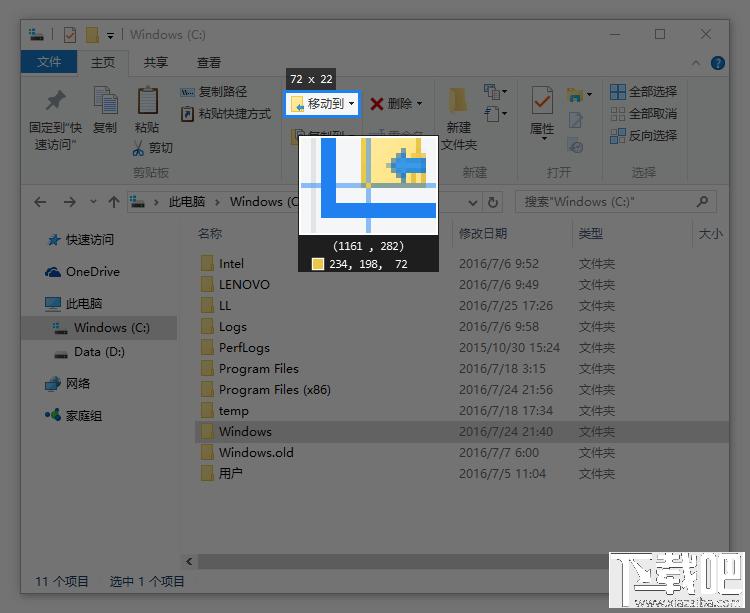Click horizontal scrollbar left arrow
Viewport: 750px width, 613px height.
189,561
